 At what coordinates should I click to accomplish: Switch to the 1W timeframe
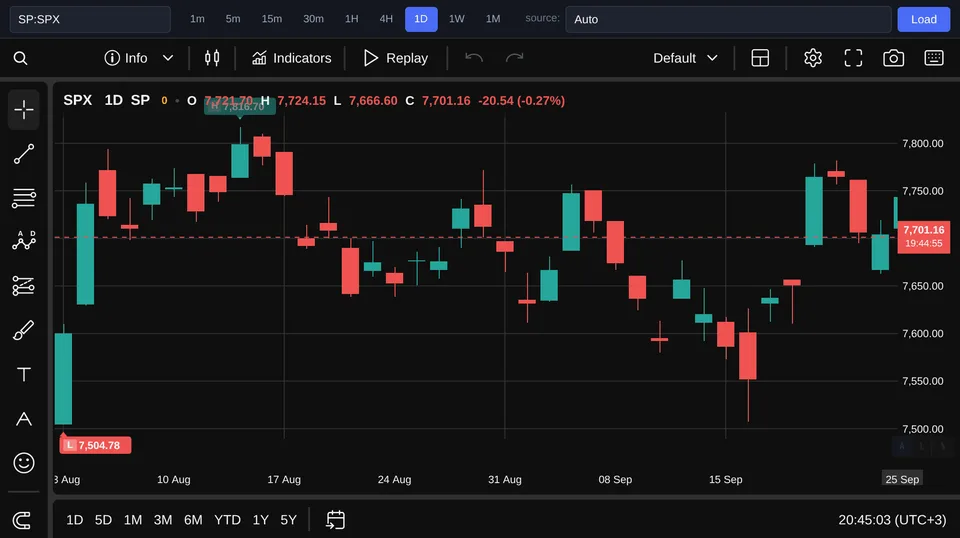457,19
